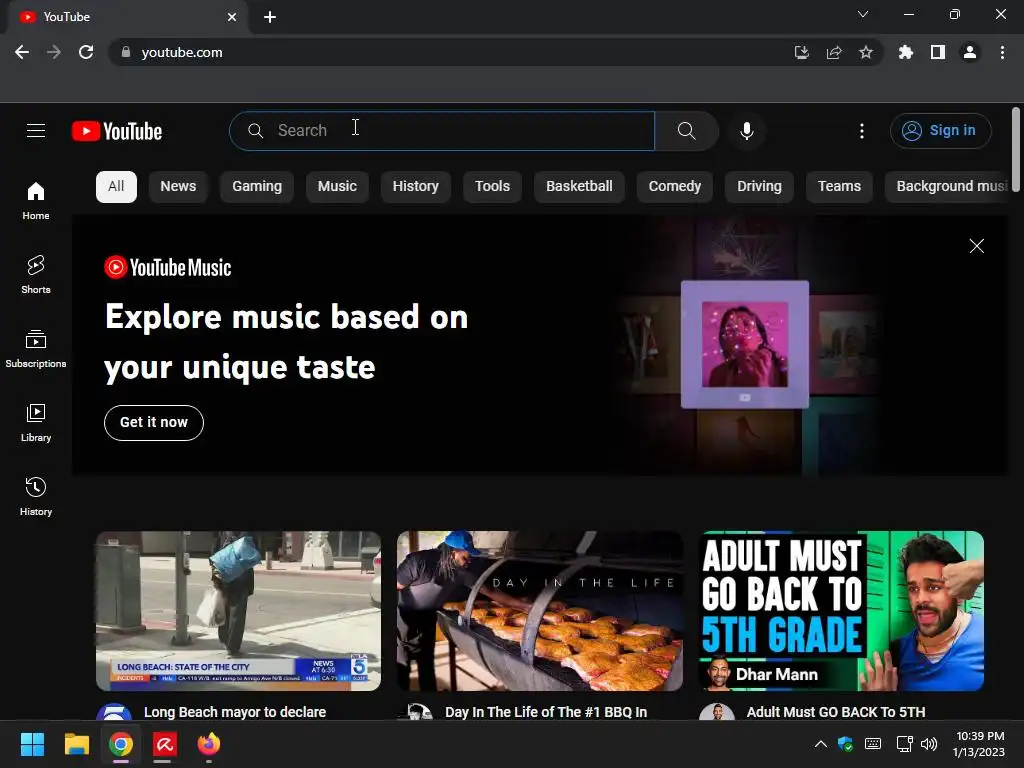
Task: Select the History filter chip
Action: 415,186
